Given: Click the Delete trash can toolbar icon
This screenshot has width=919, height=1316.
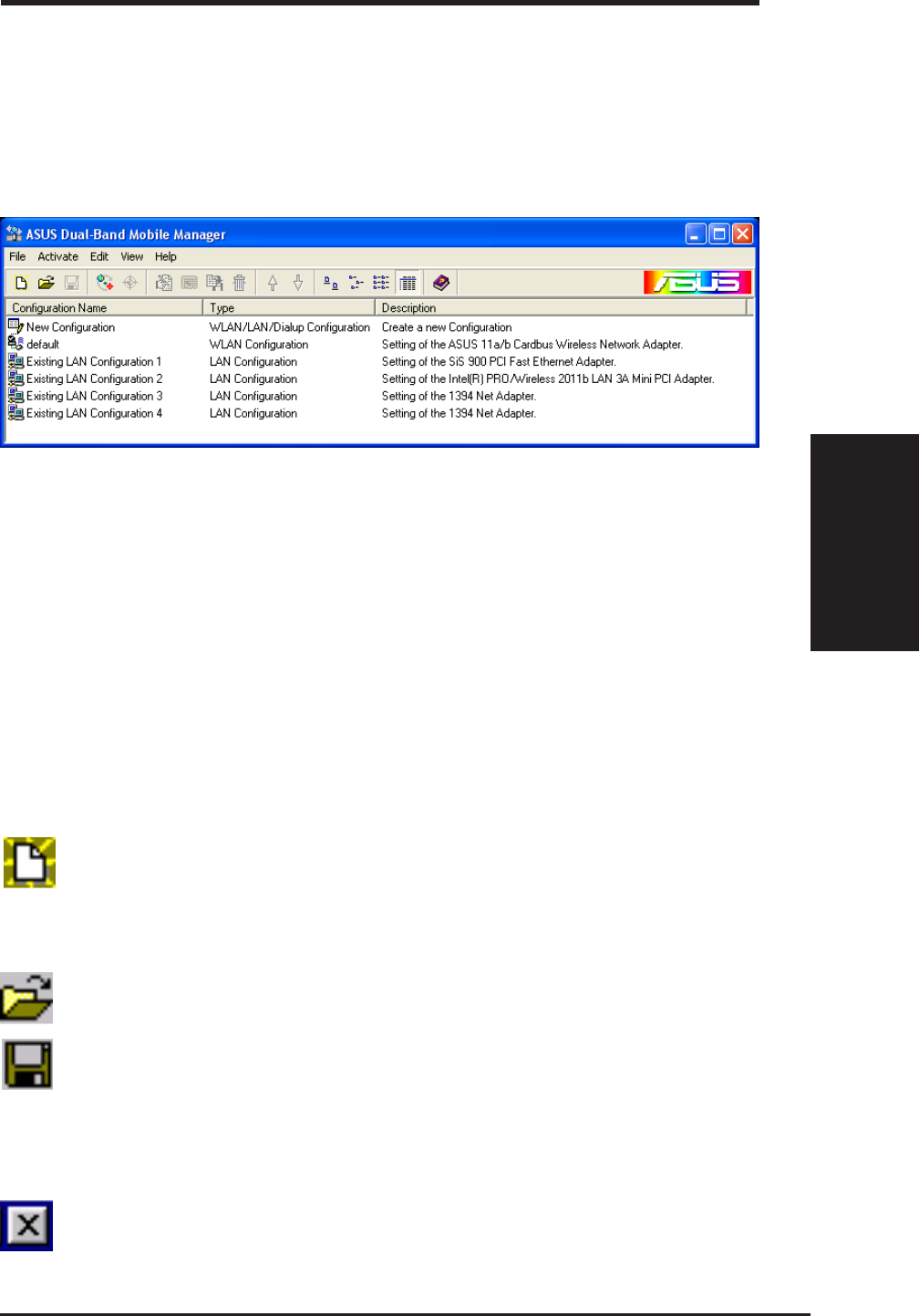Looking at the screenshot, I should pyautogui.click(x=239, y=283).
